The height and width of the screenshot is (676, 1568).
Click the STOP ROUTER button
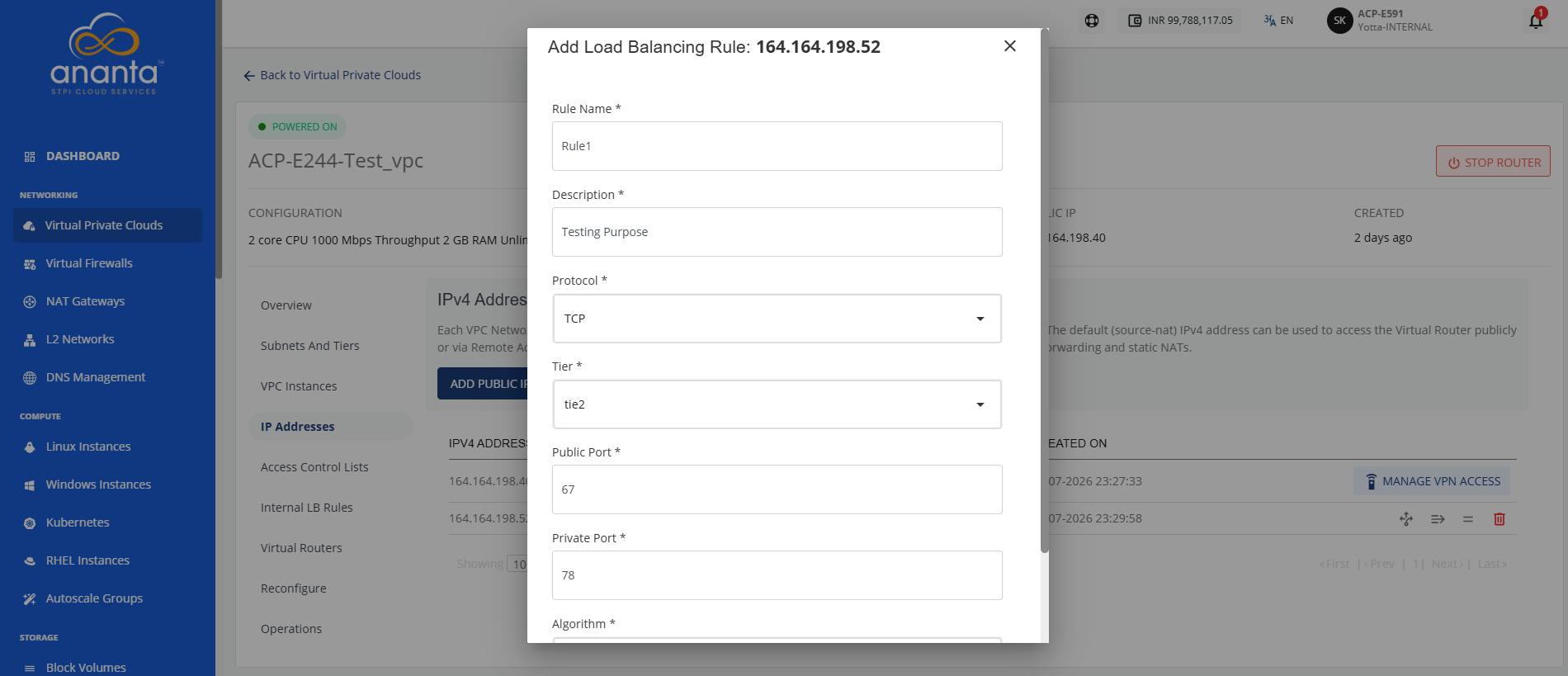click(1493, 163)
